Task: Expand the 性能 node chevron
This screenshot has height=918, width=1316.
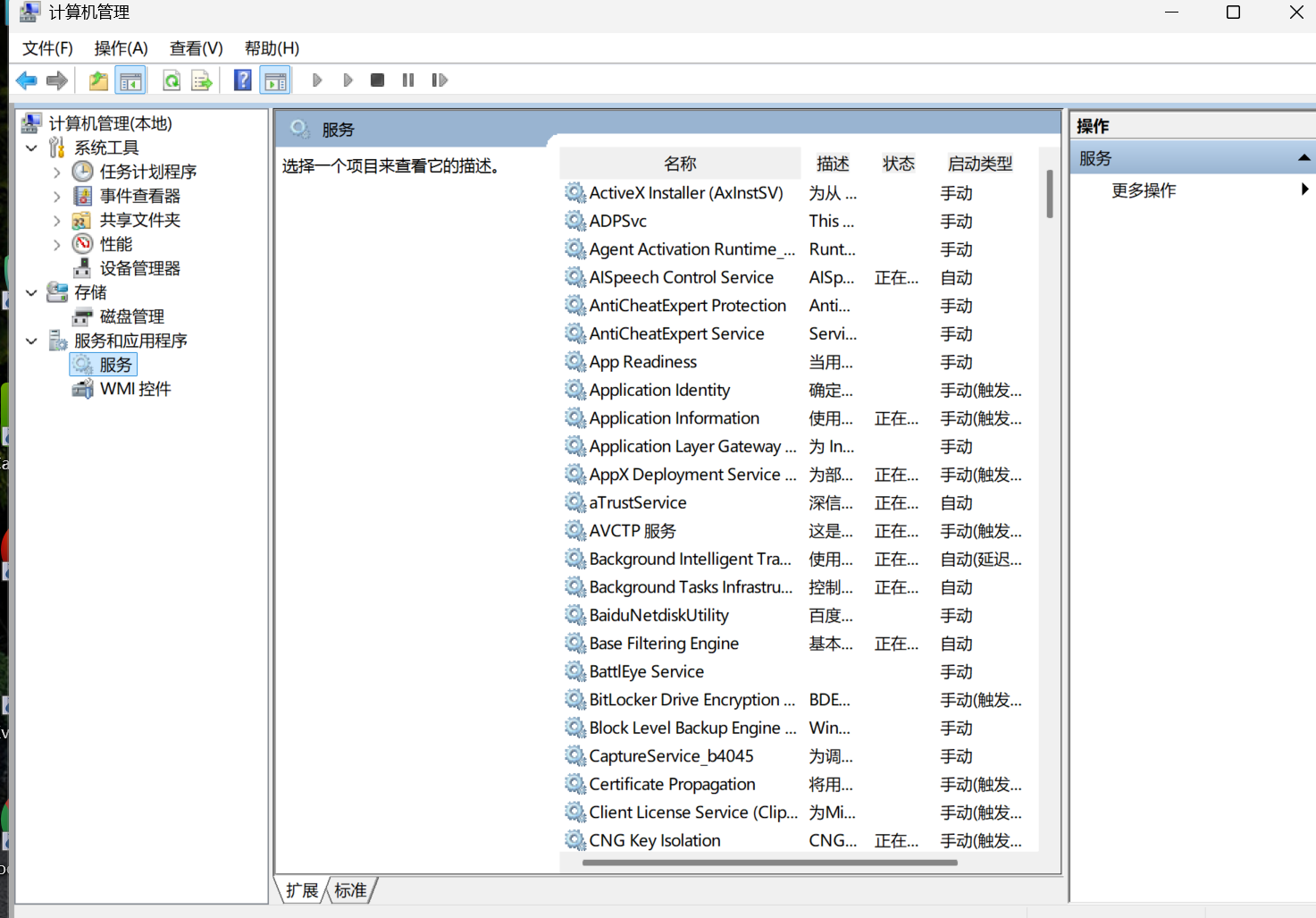Action: point(57,244)
